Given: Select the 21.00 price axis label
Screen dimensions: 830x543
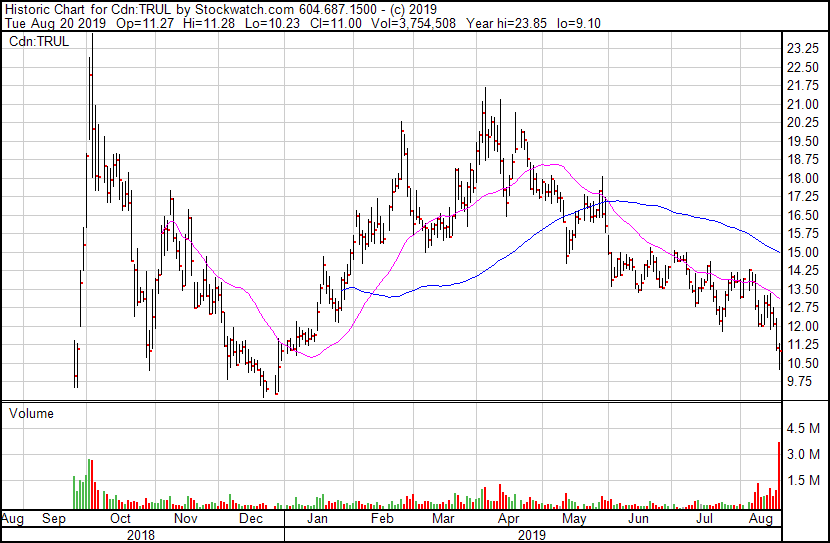Looking at the screenshot, I should [x=803, y=104].
